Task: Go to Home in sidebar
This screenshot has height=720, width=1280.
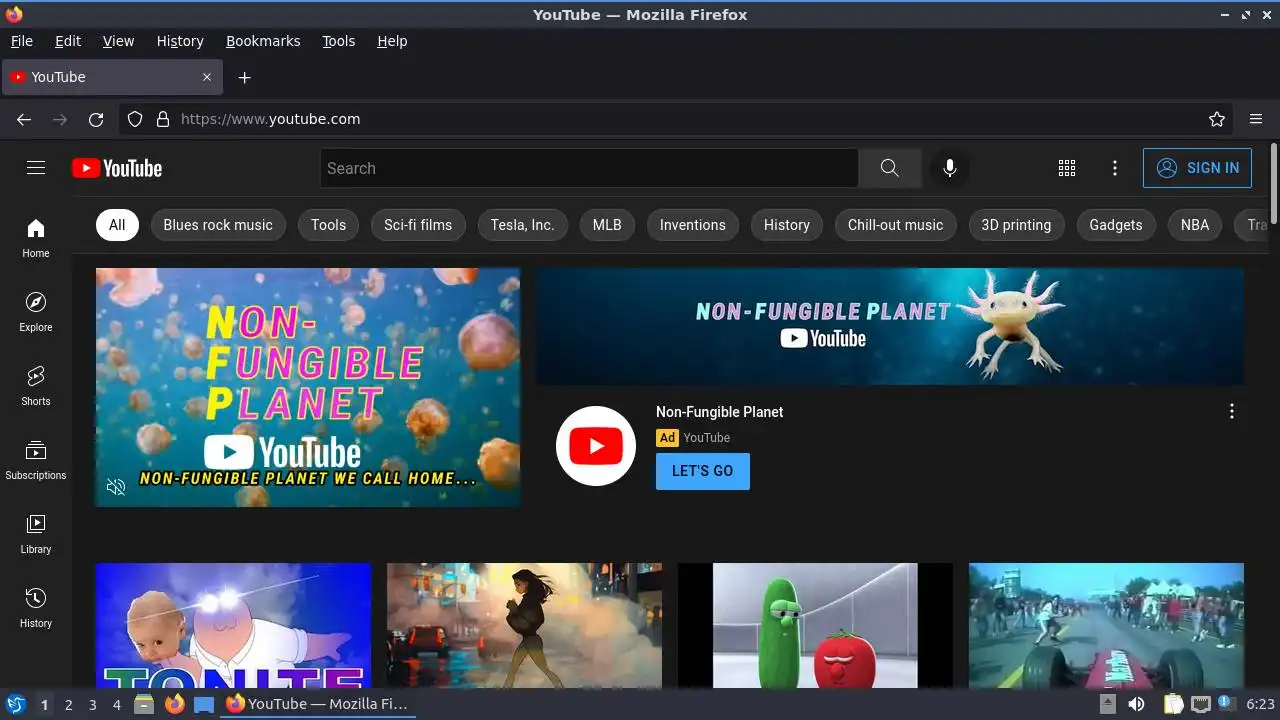Action: click(x=36, y=238)
